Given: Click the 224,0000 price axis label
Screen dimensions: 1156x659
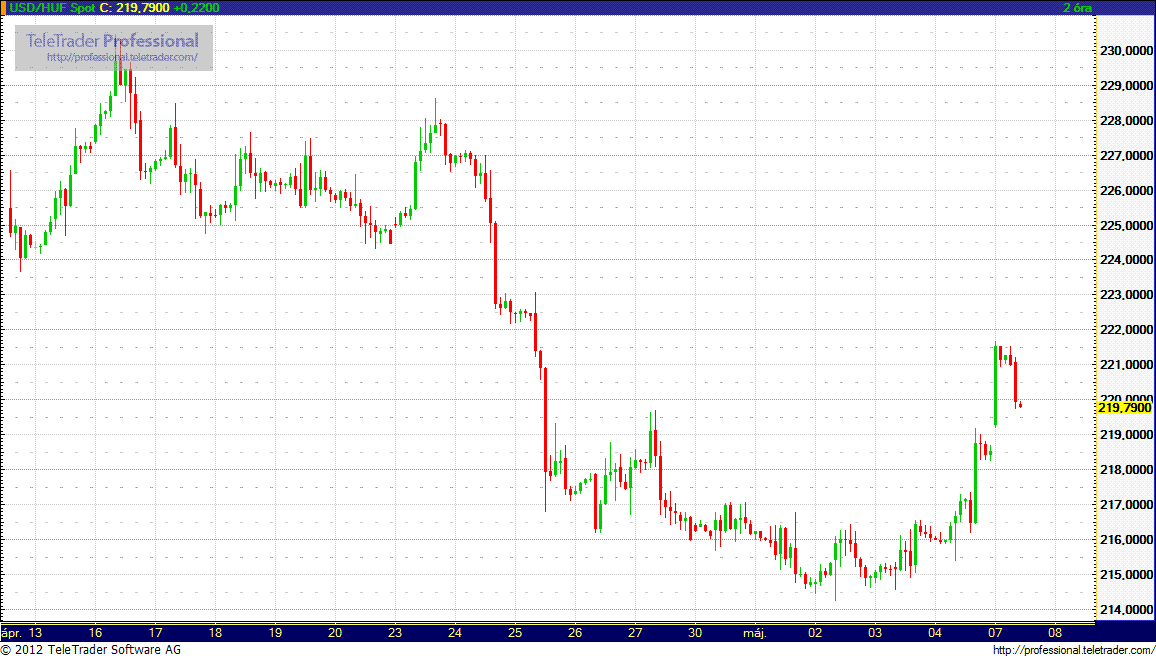Looking at the screenshot, I should coord(1125,260).
